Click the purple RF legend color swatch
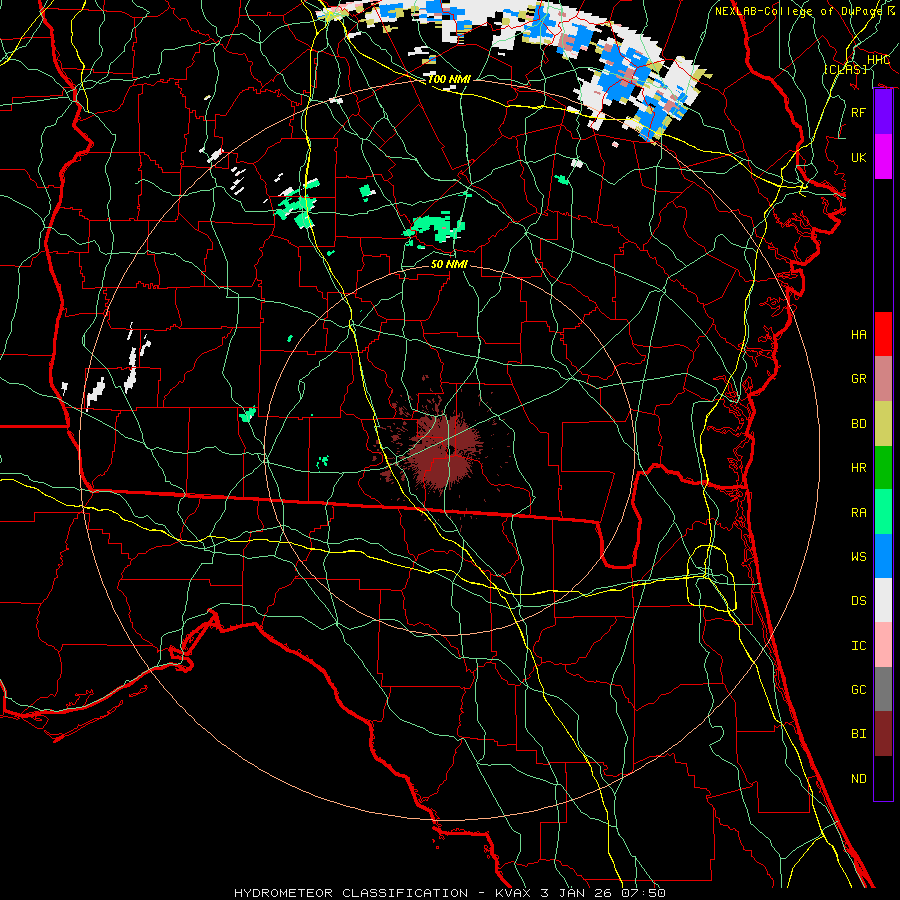This screenshot has height=900, width=900. coord(883,112)
